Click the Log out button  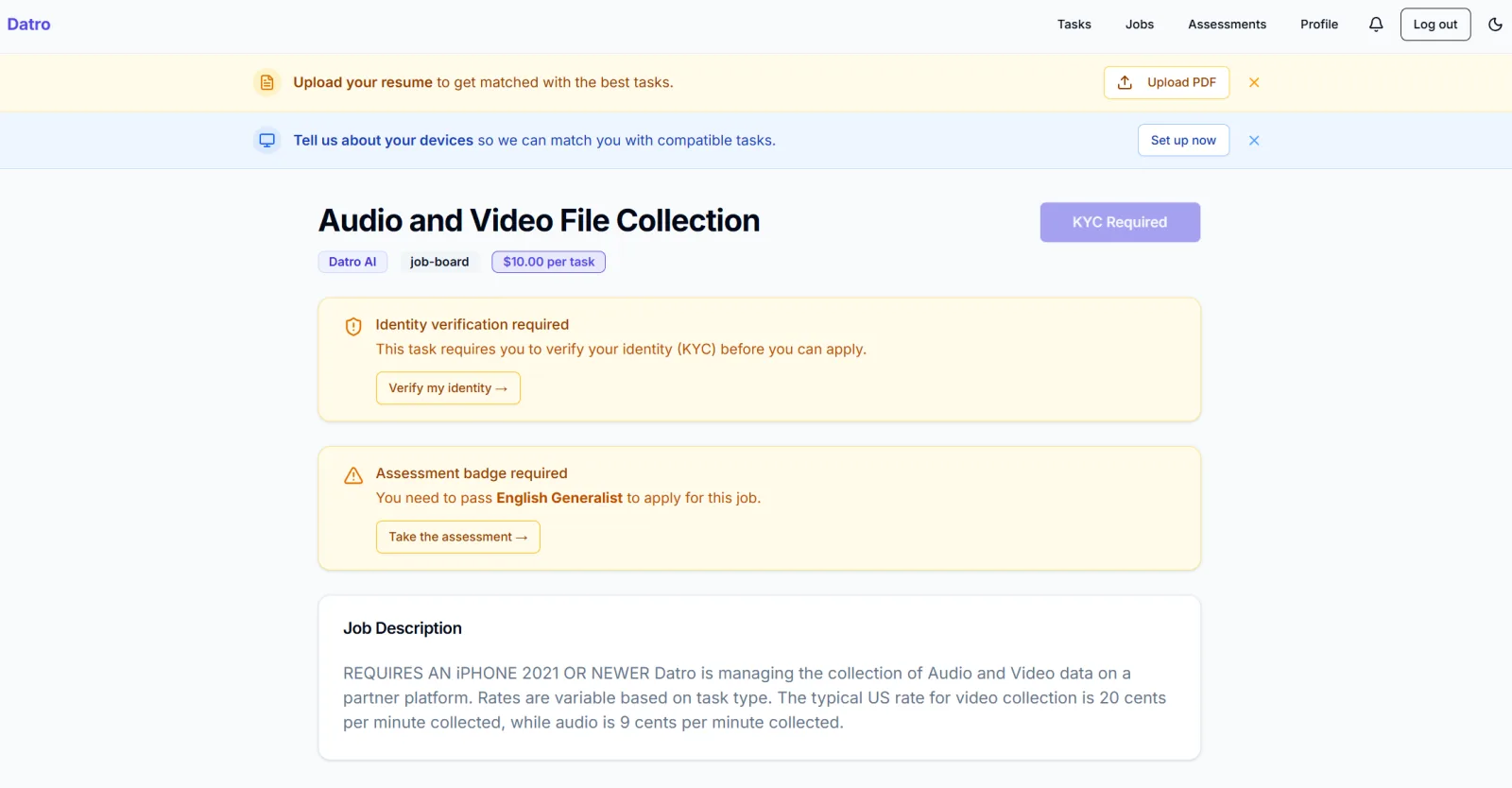[x=1435, y=25]
